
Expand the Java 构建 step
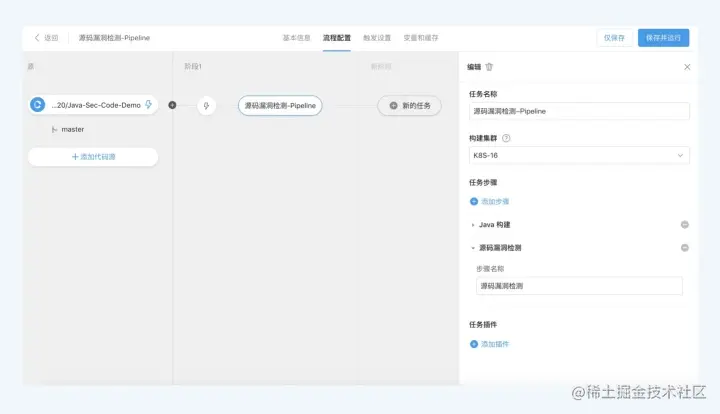click(472, 225)
